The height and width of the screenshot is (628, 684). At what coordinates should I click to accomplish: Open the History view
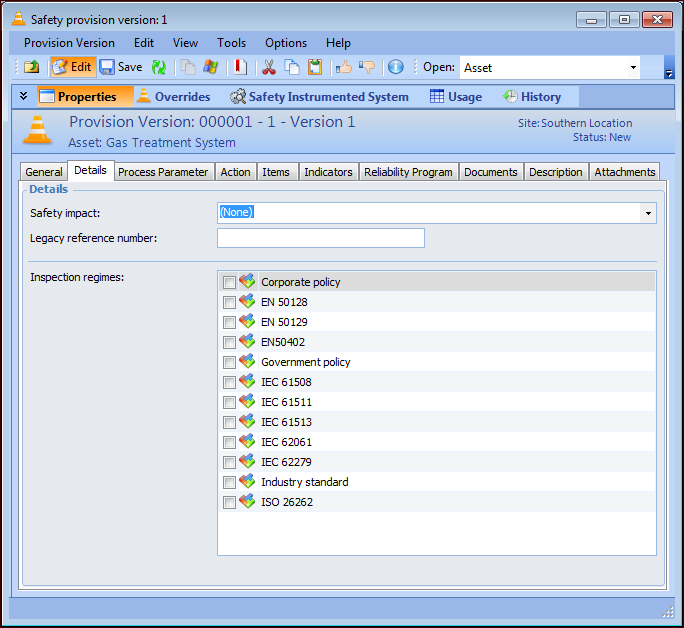point(531,97)
